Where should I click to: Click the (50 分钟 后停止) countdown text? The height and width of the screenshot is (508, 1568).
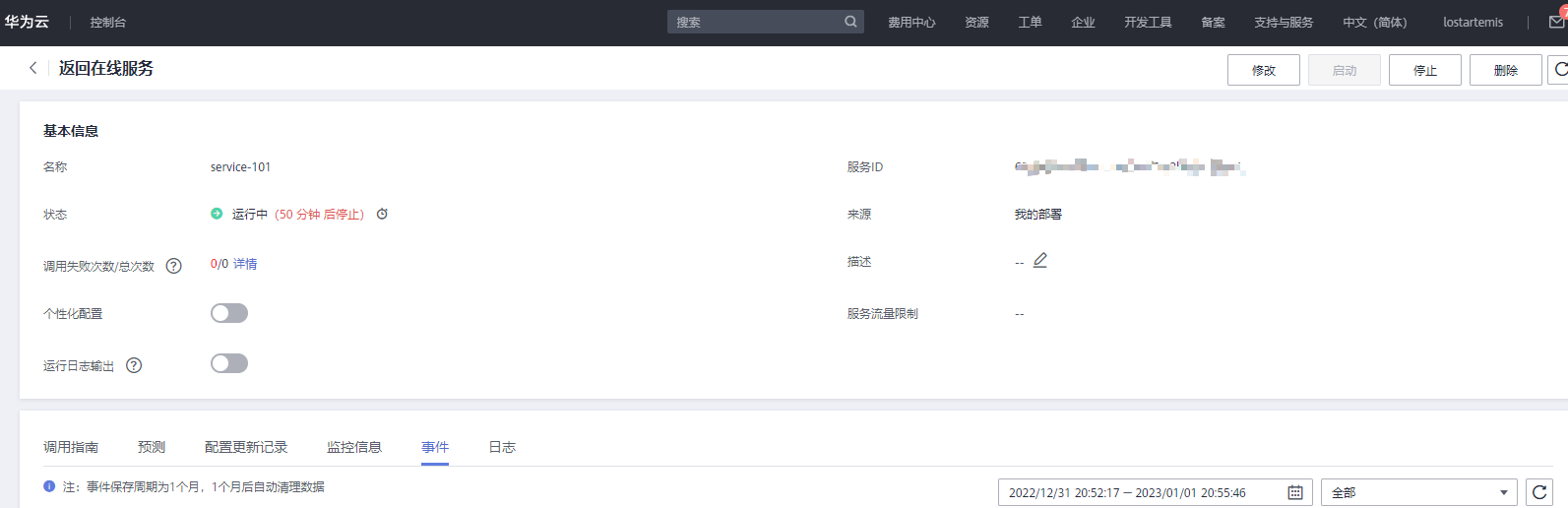point(320,214)
